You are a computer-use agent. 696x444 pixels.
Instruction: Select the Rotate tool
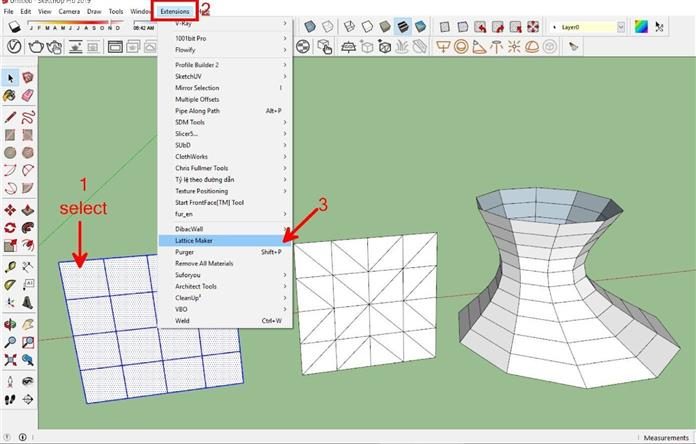(x=10, y=228)
